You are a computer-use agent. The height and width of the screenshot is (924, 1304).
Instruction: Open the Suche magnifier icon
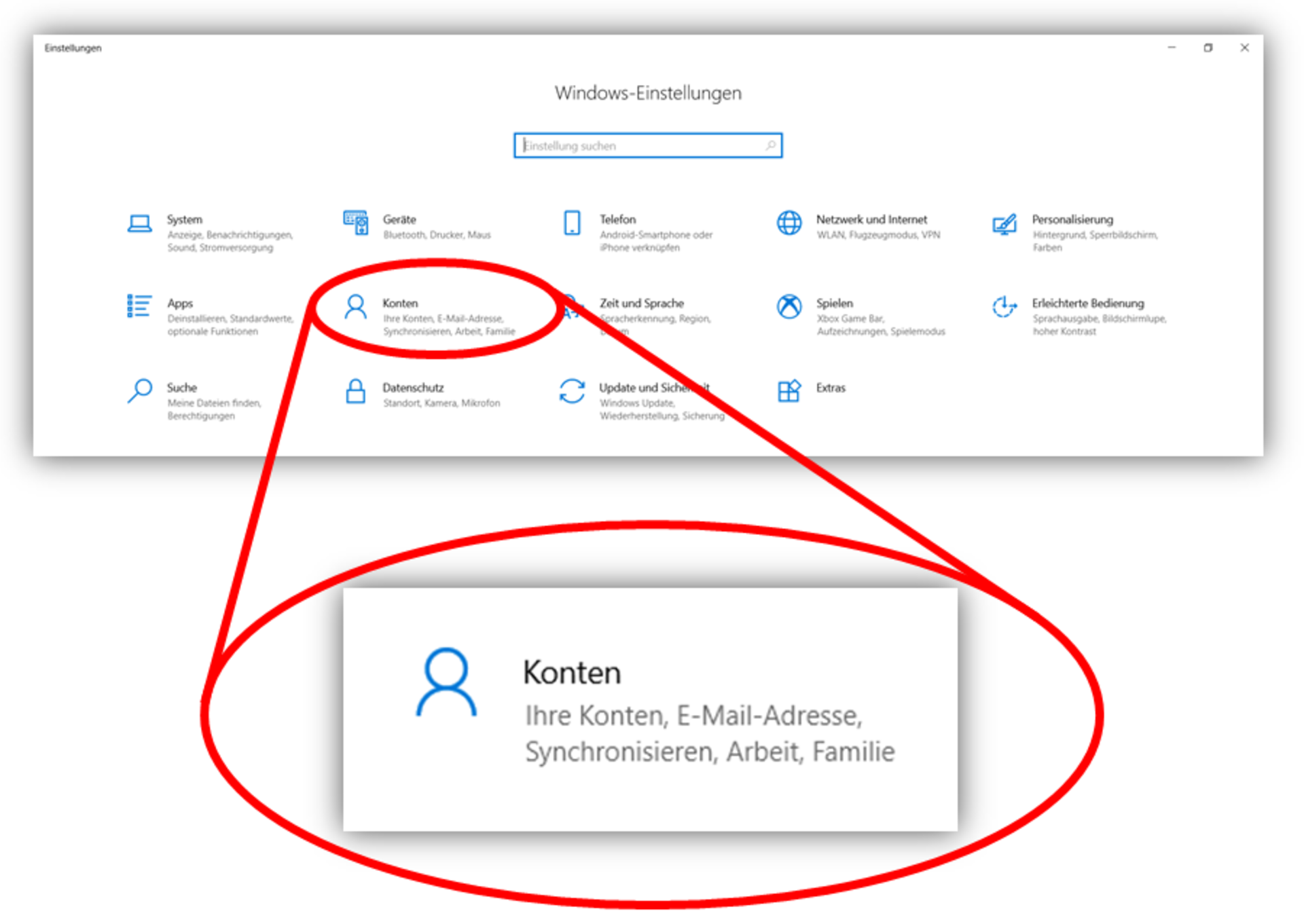pyautogui.click(x=140, y=391)
